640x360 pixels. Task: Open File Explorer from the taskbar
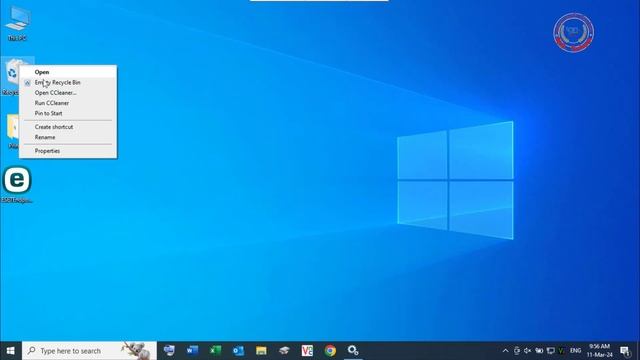(261, 351)
